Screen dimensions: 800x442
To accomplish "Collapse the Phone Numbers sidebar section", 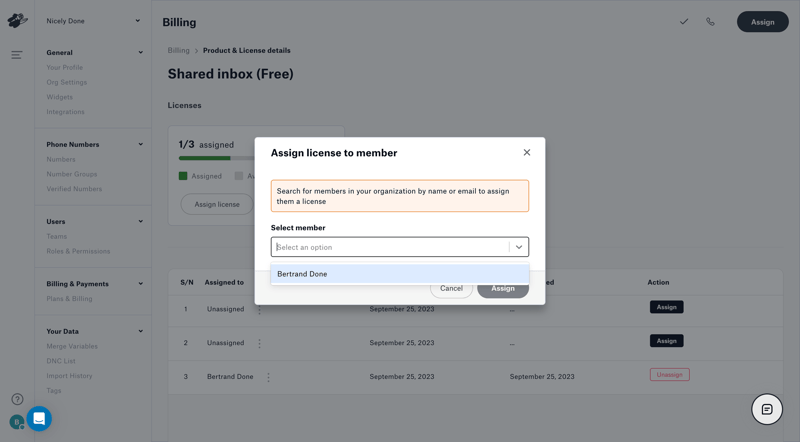I will pos(140,144).
